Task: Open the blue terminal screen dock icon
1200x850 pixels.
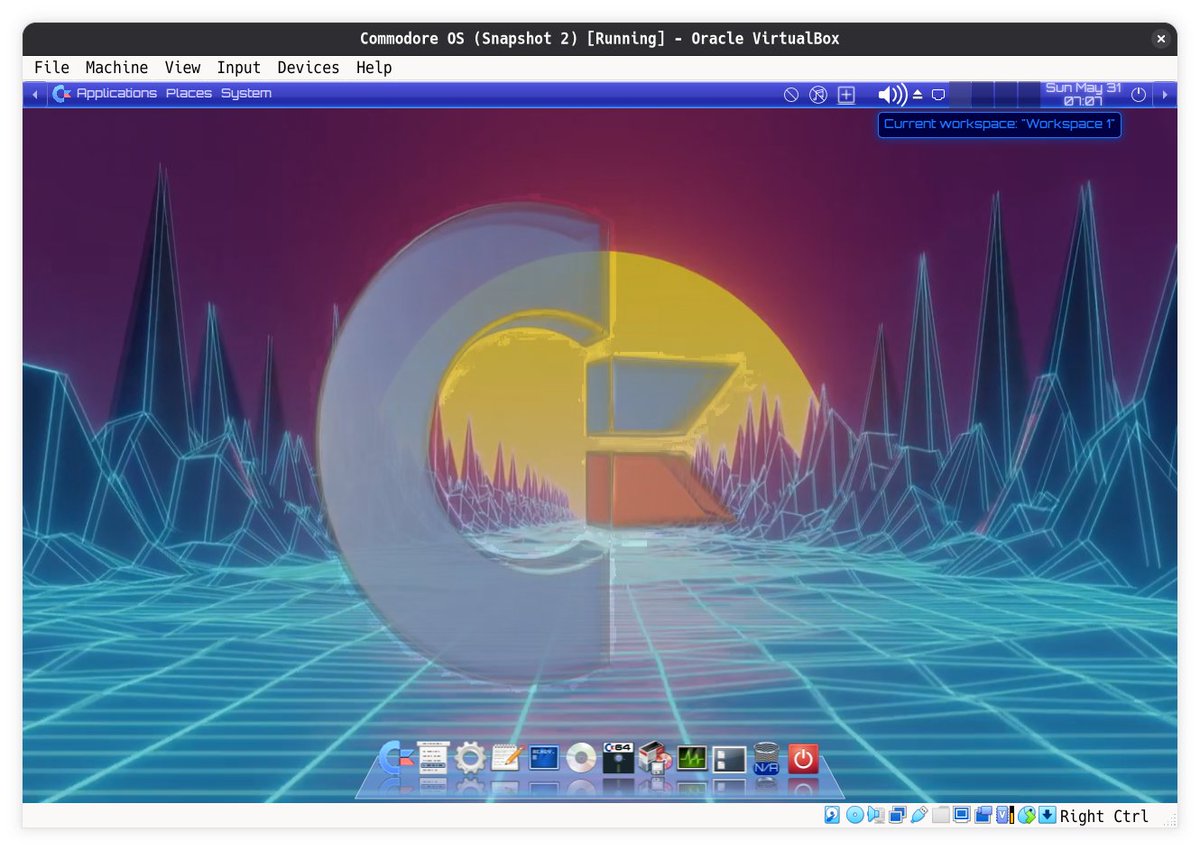Action: tap(544, 758)
